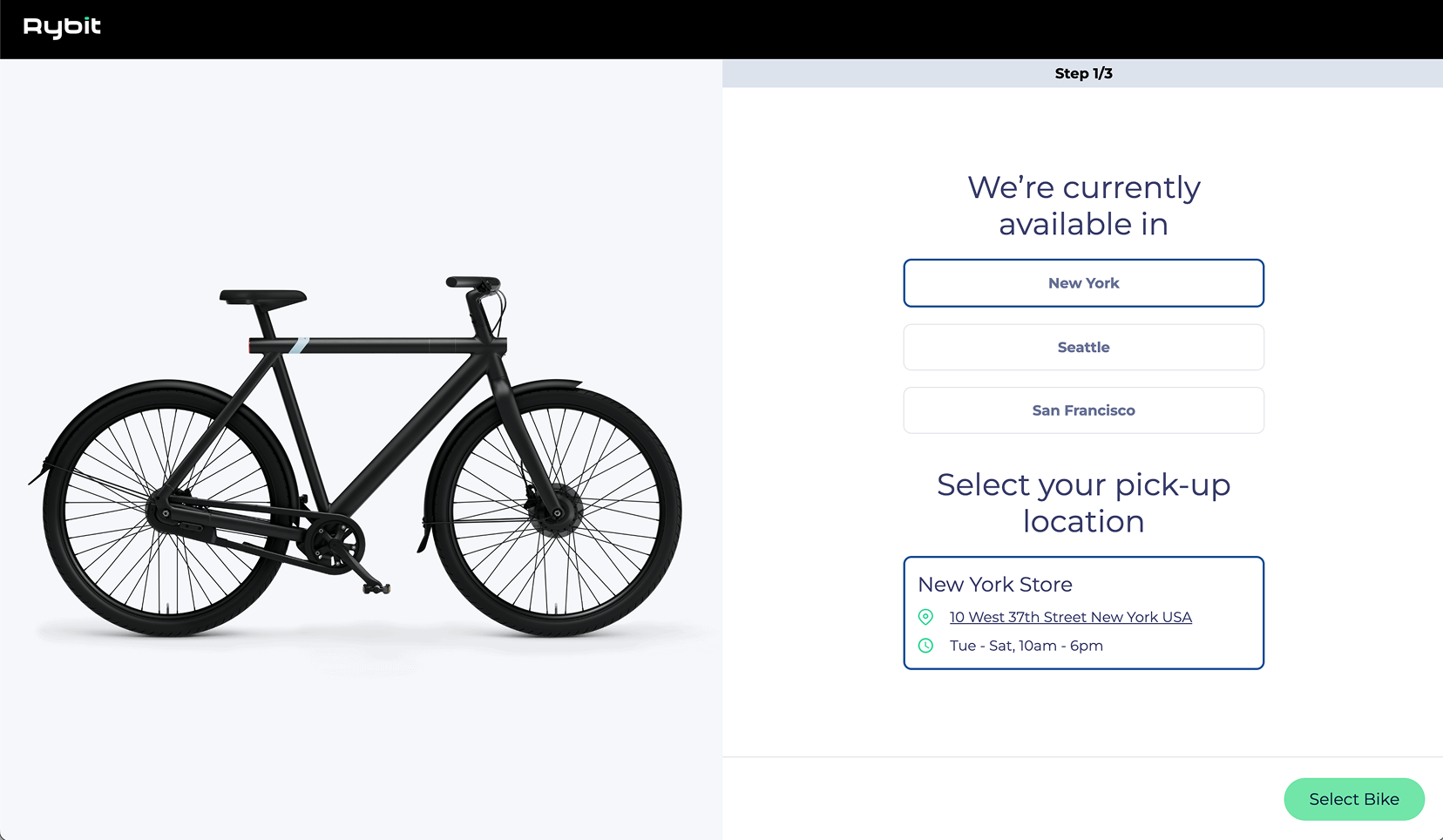1443x840 pixels.
Task: Click the New York Store title
Action: [995, 585]
